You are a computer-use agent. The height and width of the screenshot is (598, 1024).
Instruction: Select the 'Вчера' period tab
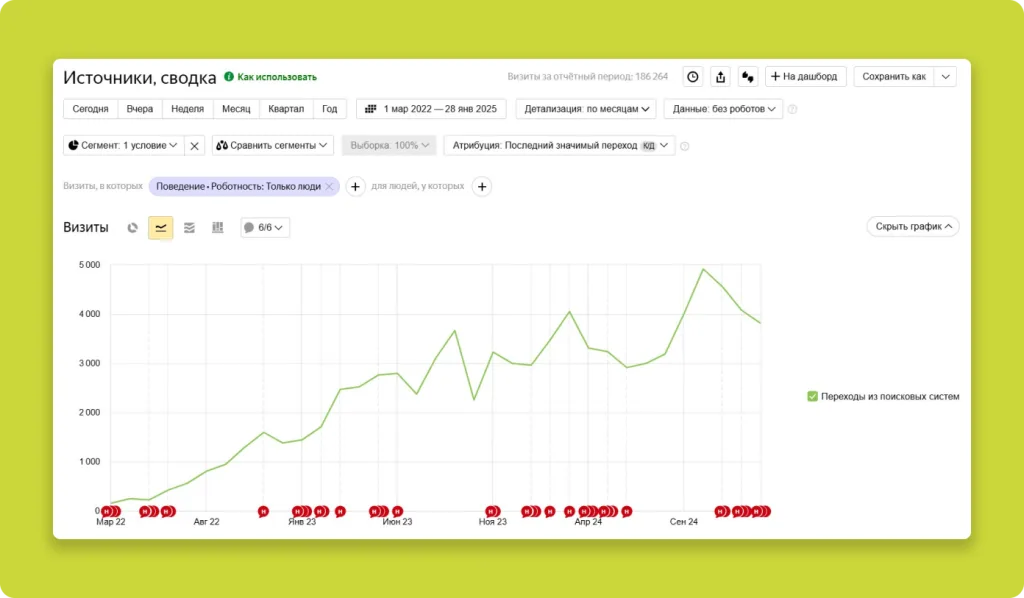click(140, 109)
